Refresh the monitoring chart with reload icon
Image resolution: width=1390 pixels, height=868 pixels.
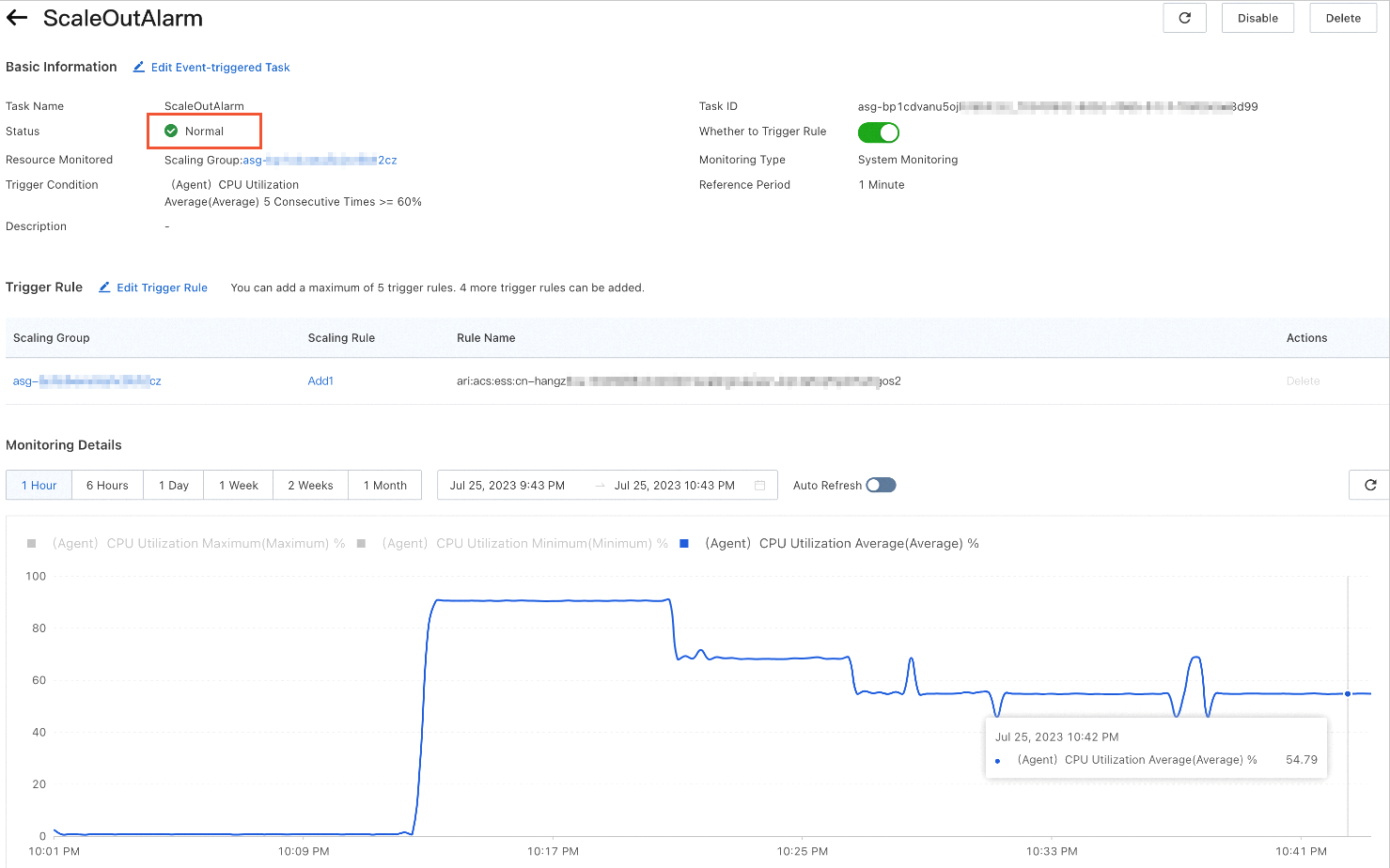[x=1369, y=485]
